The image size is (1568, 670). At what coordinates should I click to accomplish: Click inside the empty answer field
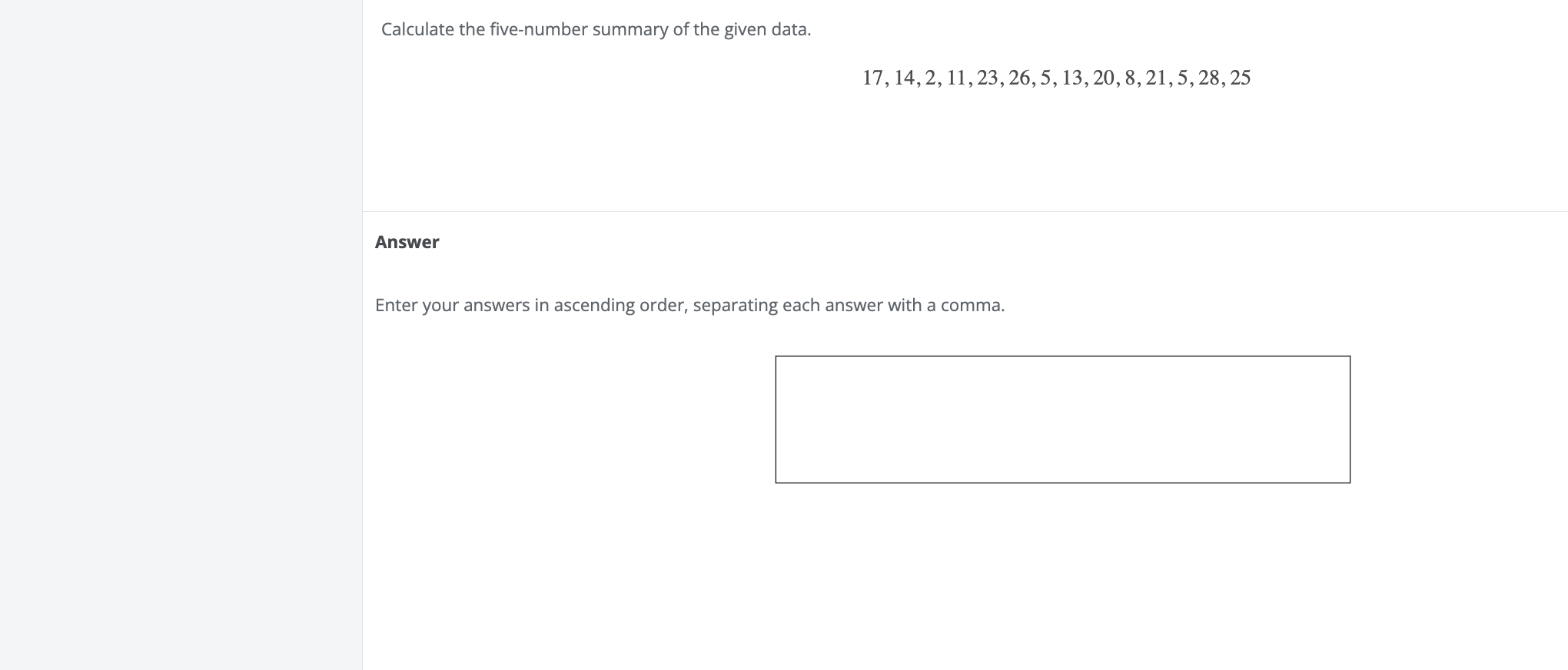point(1063,419)
